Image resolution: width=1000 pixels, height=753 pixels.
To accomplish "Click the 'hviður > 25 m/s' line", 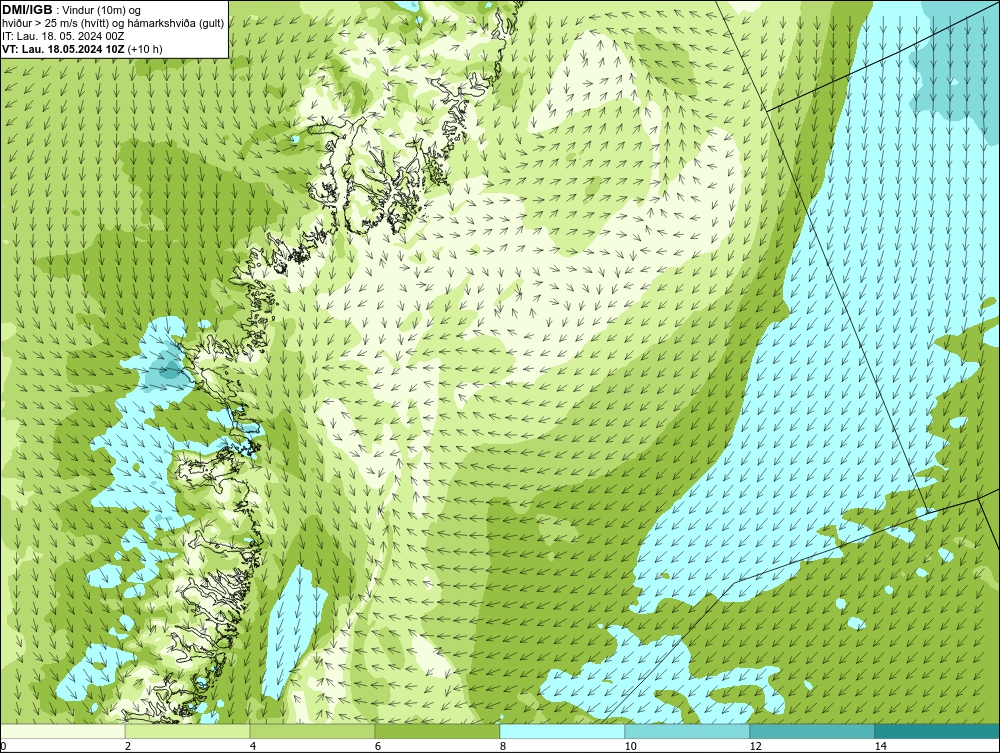I will pyautogui.click(x=113, y=24).
